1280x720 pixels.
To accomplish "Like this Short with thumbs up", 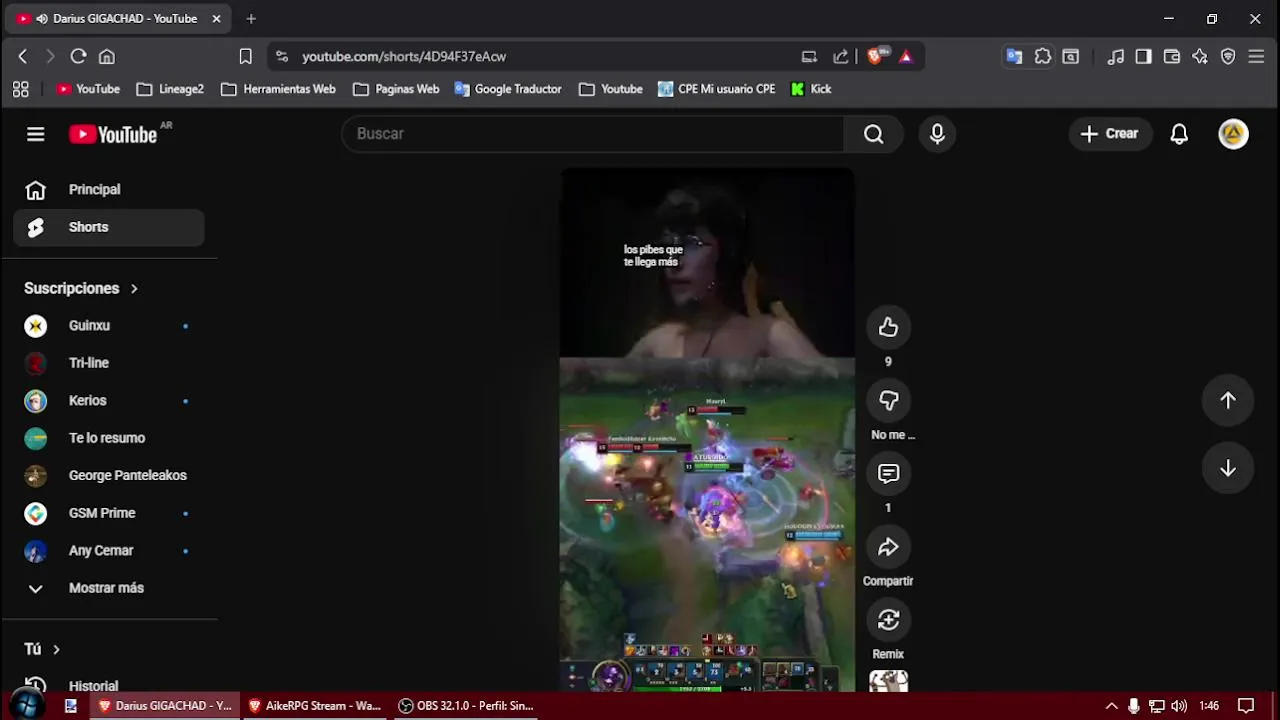I will pos(888,327).
